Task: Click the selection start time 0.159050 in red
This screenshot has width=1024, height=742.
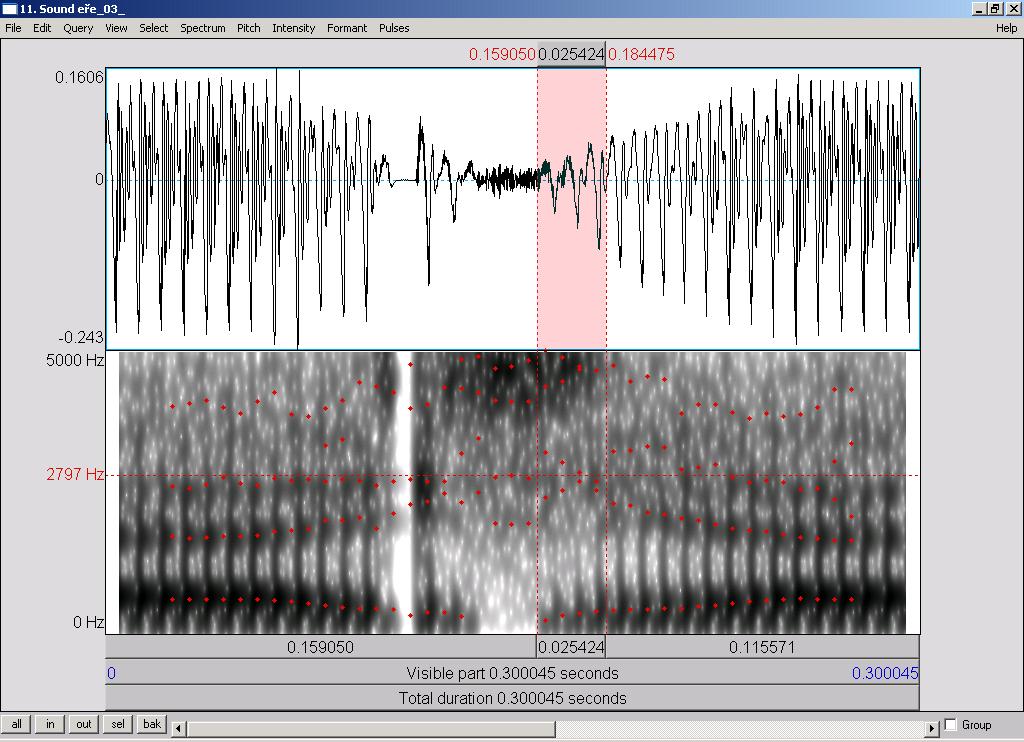Action: tap(502, 54)
